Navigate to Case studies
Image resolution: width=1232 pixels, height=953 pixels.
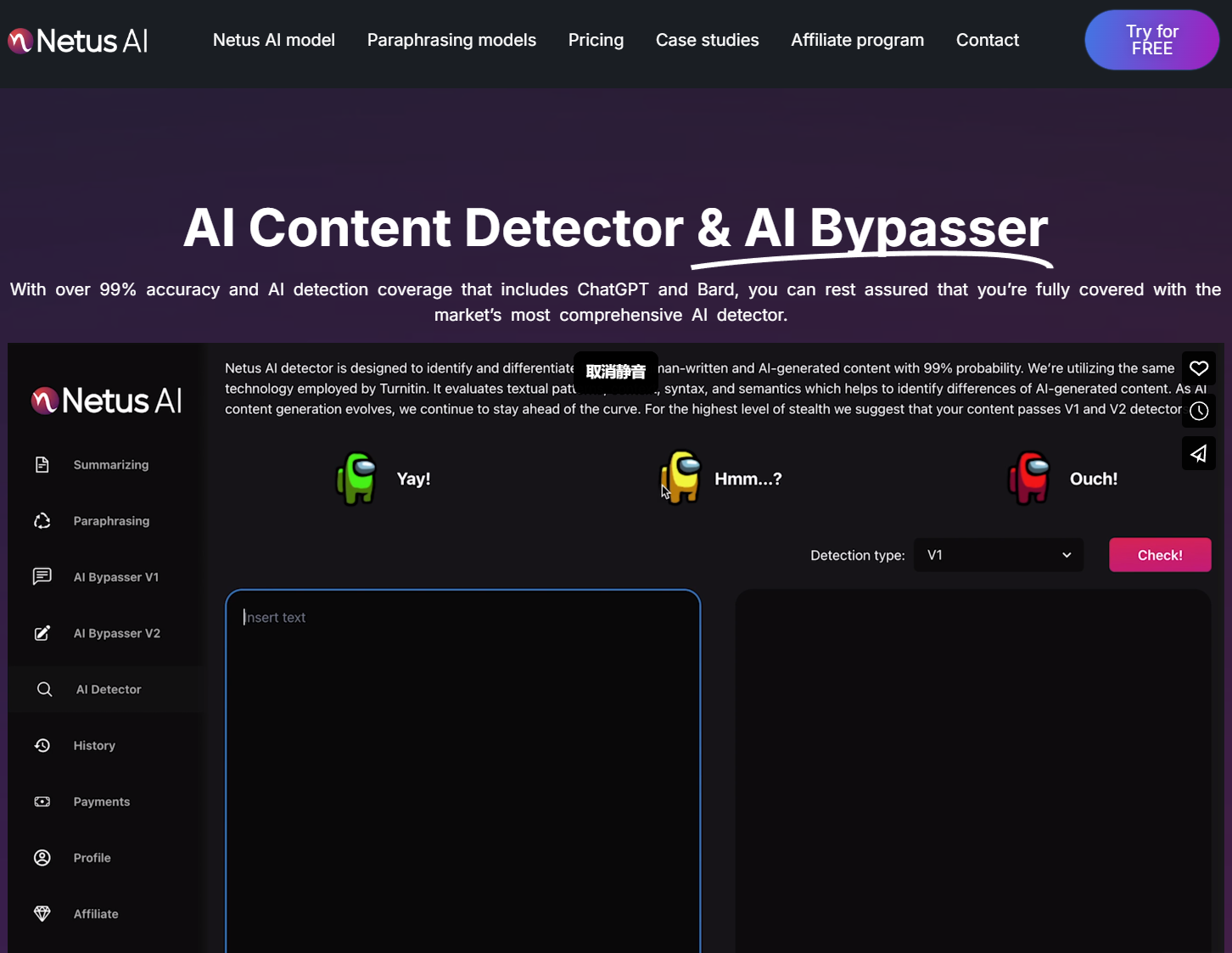pos(707,40)
